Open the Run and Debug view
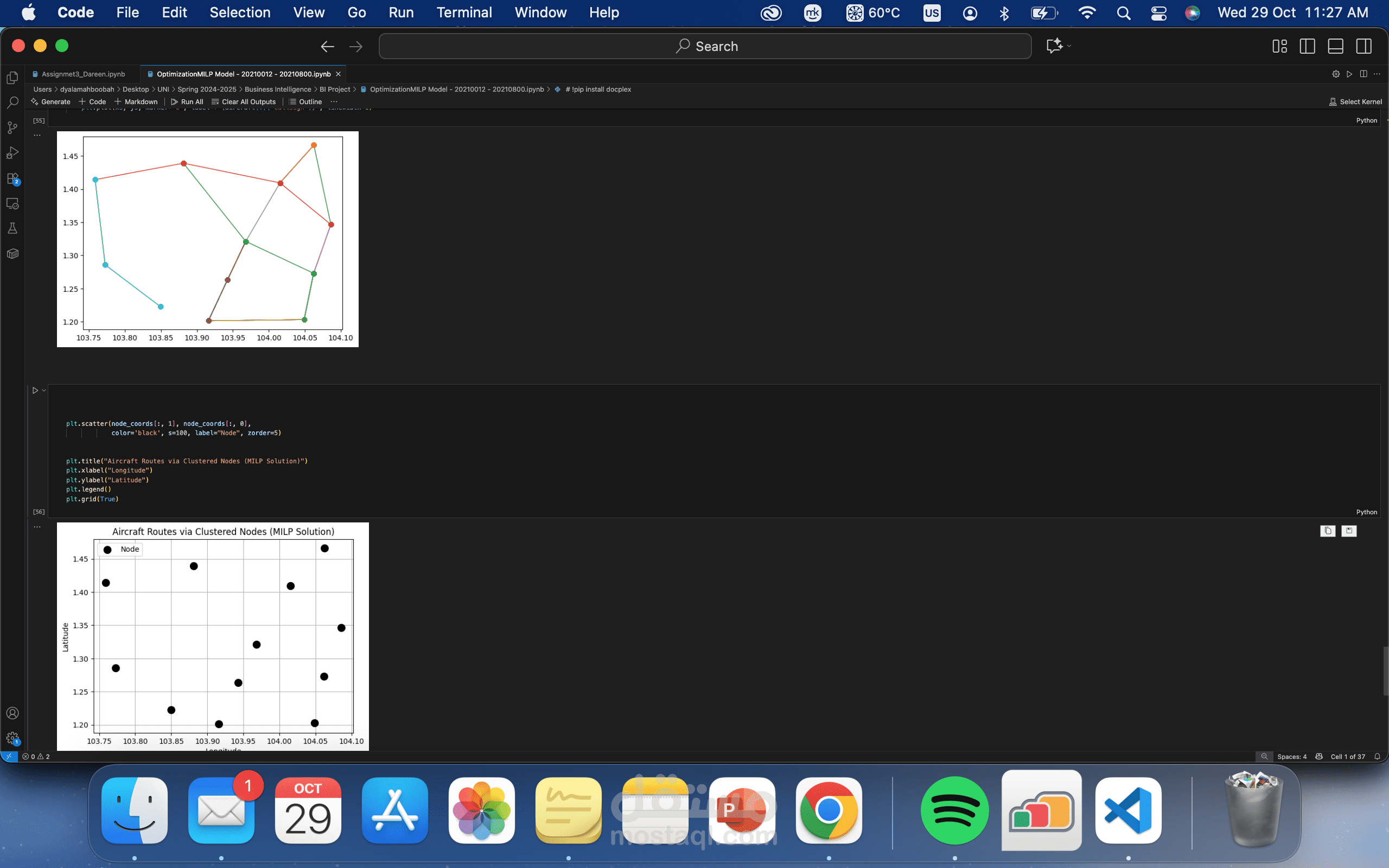The width and height of the screenshot is (1389, 868). [12, 152]
